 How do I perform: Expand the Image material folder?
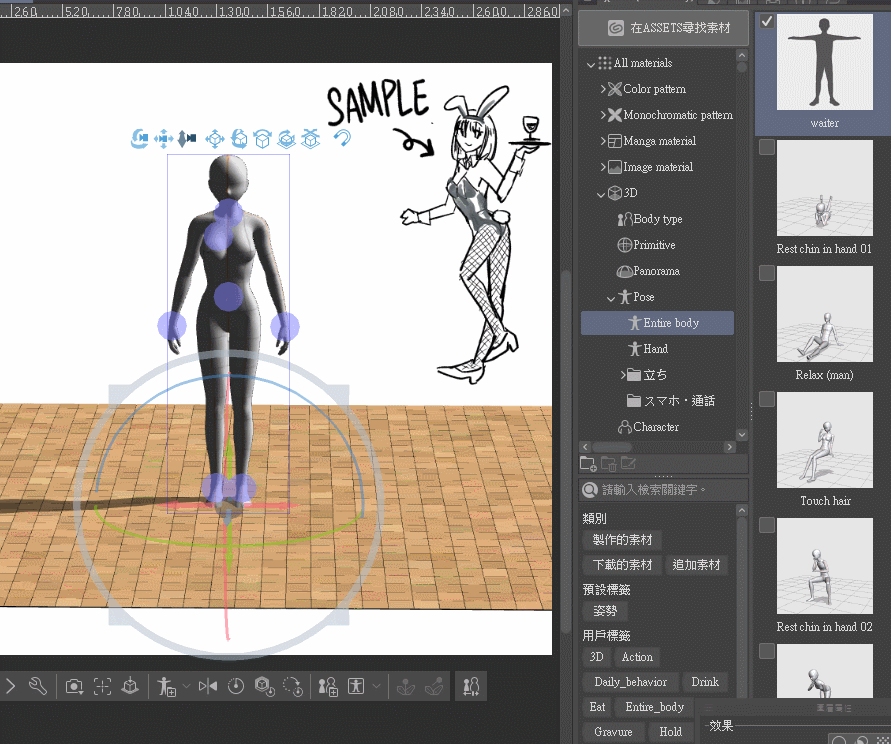(603, 167)
